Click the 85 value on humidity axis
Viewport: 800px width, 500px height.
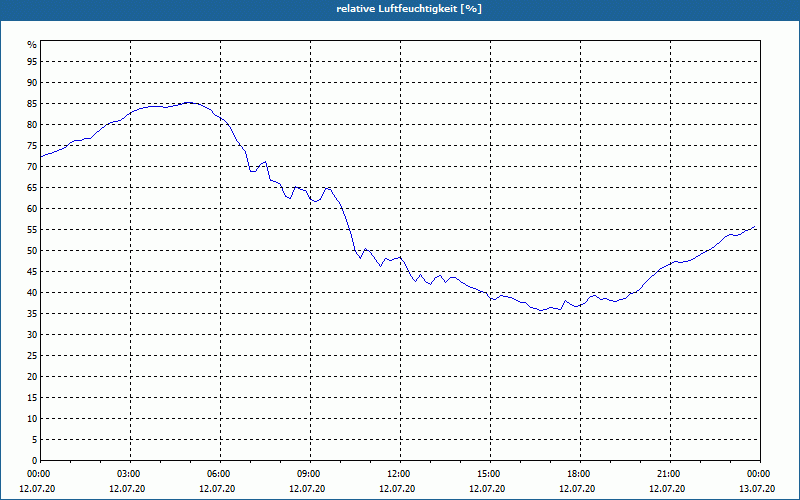(x=32, y=104)
